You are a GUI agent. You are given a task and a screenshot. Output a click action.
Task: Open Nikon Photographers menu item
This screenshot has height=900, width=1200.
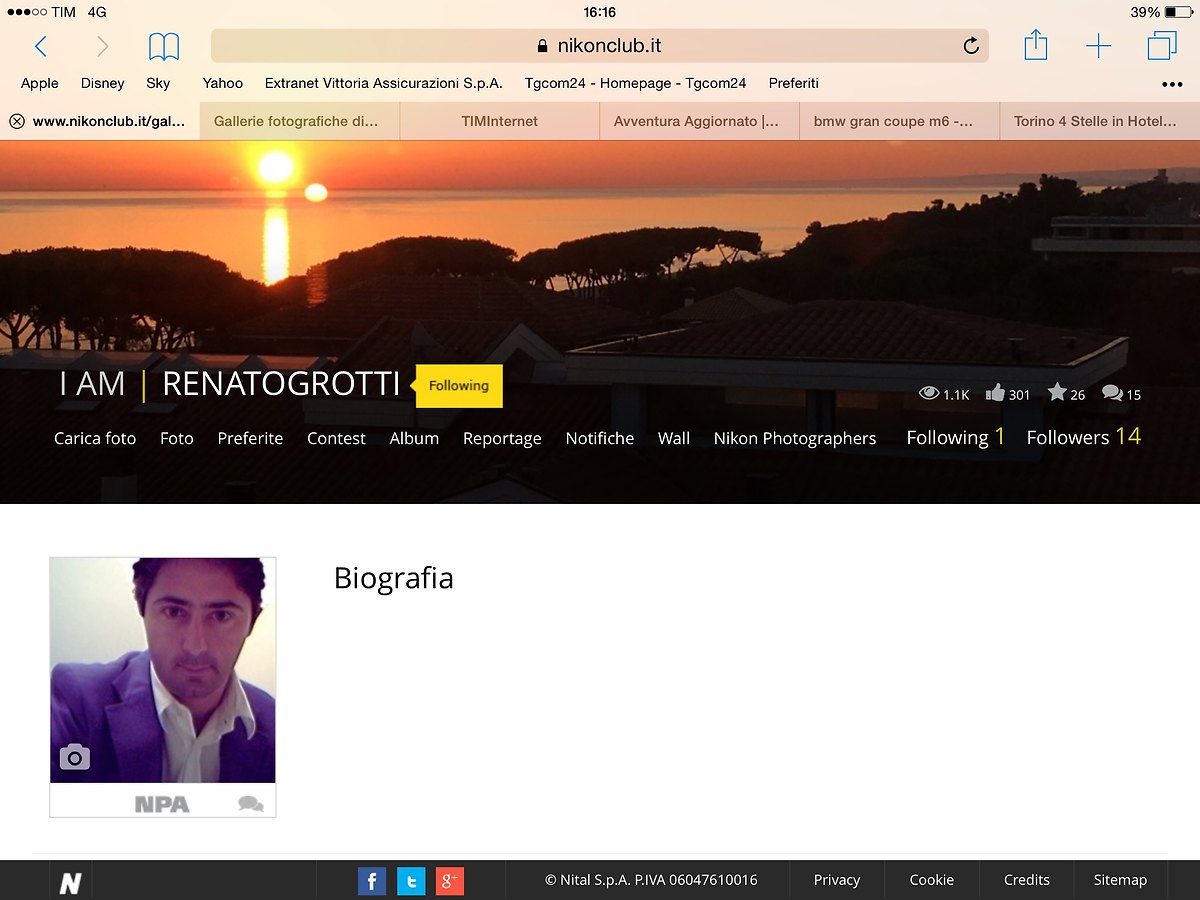click(795, 438)
